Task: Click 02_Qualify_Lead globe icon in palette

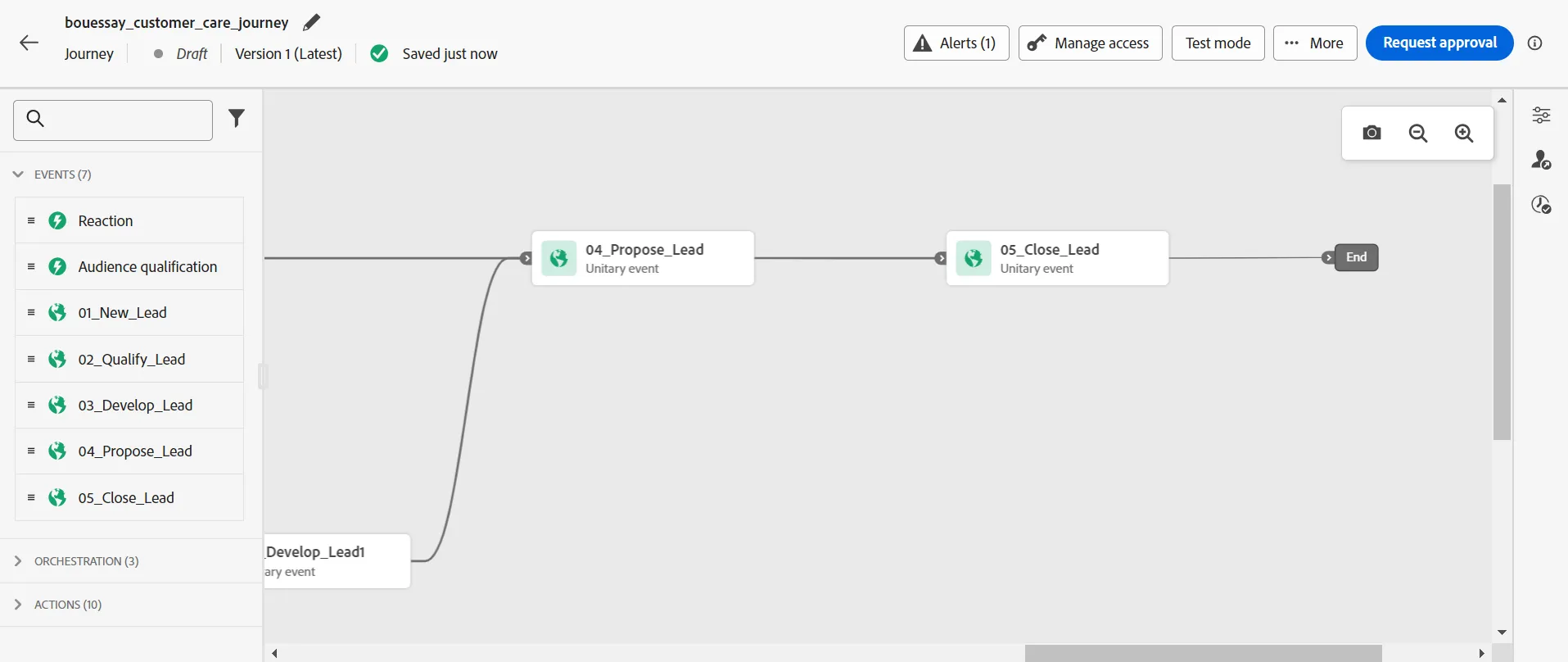Action: pyautogui.click(x=57, y=359)
